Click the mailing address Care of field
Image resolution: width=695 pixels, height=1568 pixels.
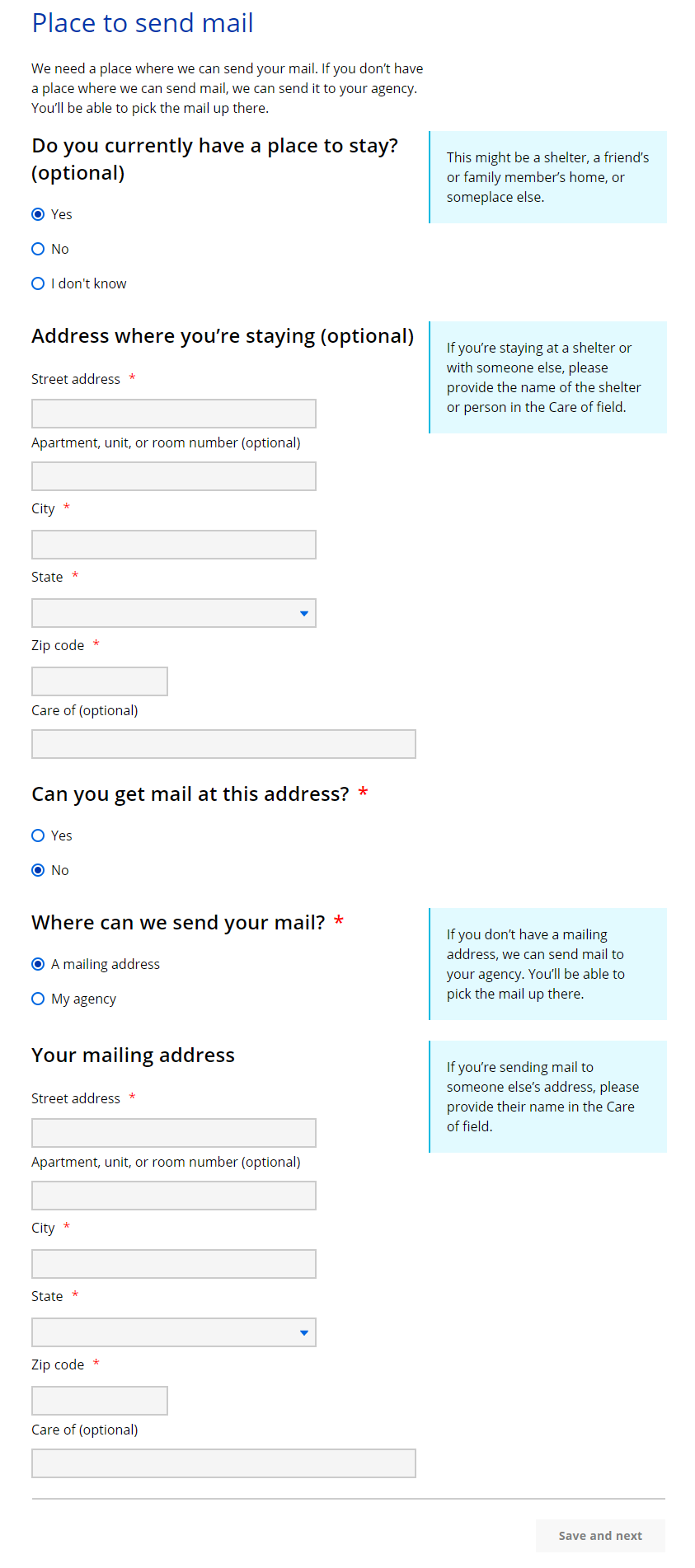(223, 1463)
